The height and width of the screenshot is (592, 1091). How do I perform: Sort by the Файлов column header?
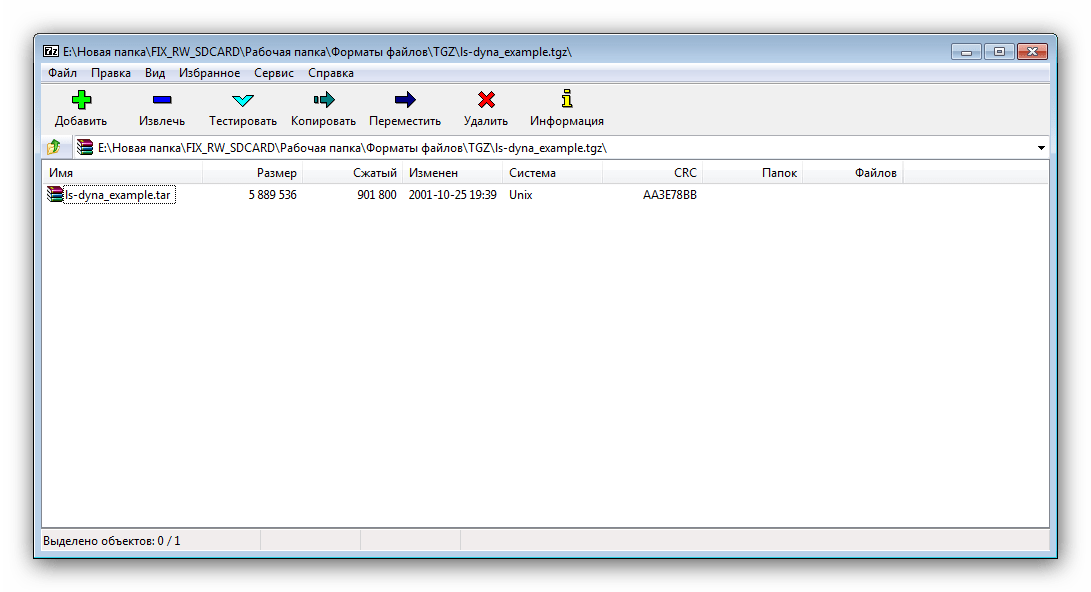click(x=853, y=173)
